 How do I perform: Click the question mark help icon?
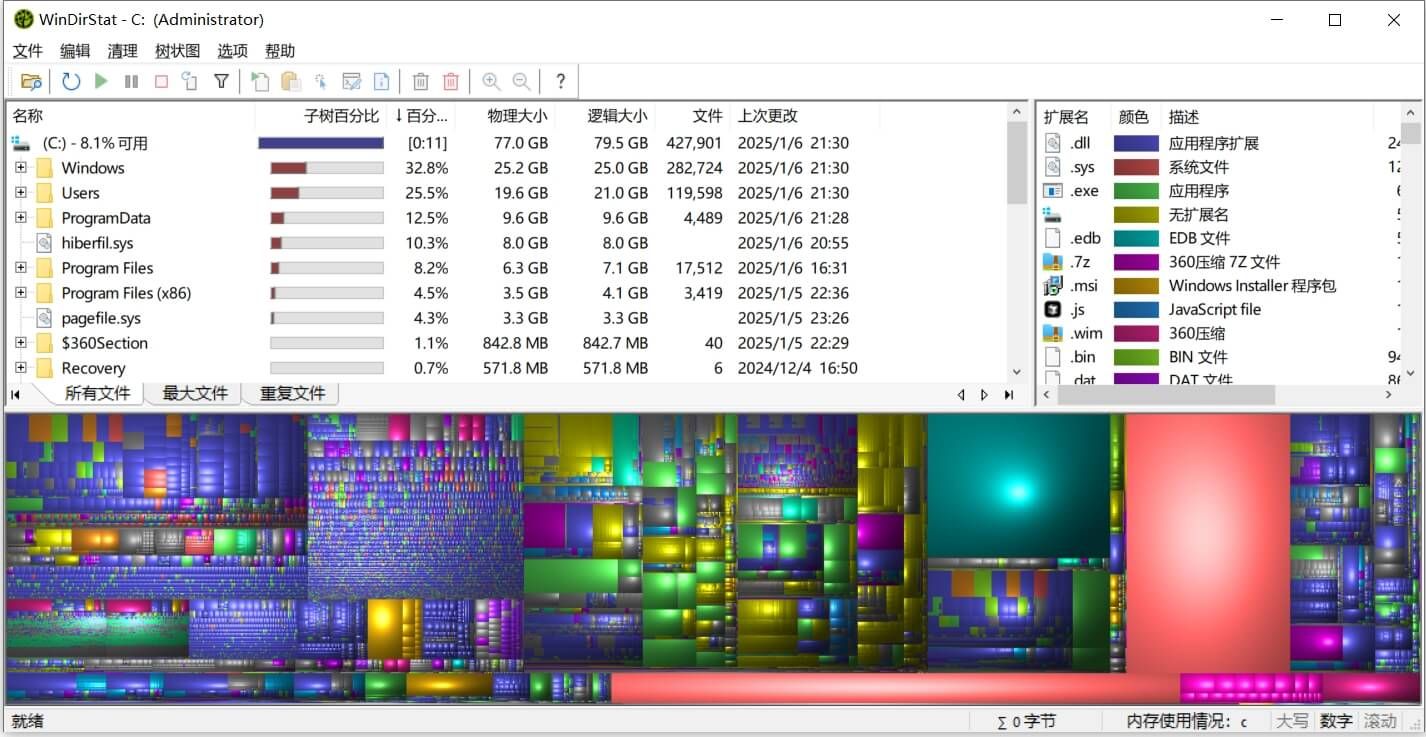tap(561, 81)
